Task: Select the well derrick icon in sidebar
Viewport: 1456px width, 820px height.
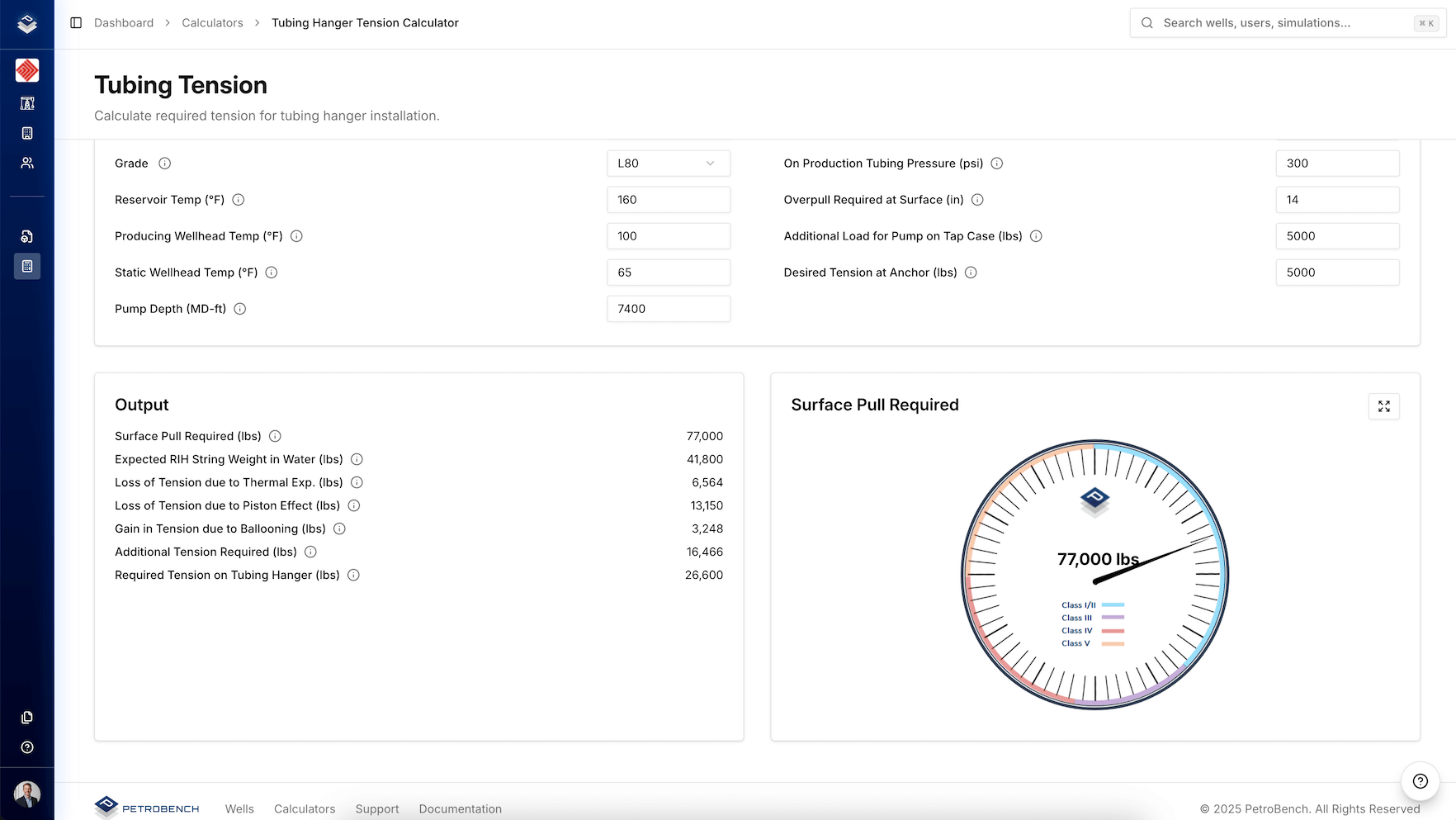Action: [x=27, y=103]
